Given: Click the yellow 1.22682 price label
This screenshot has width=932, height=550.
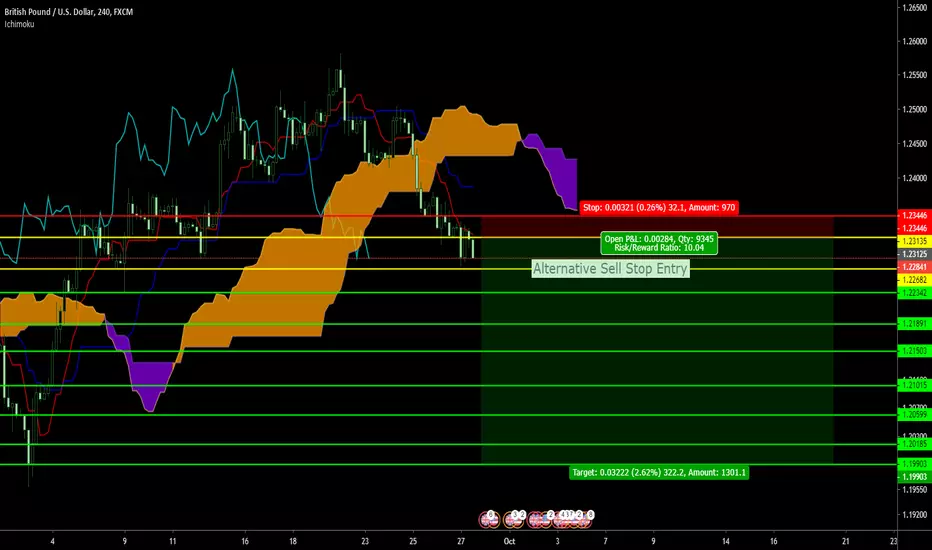Looking at the screenshot, I should click(x=914, y=280).
